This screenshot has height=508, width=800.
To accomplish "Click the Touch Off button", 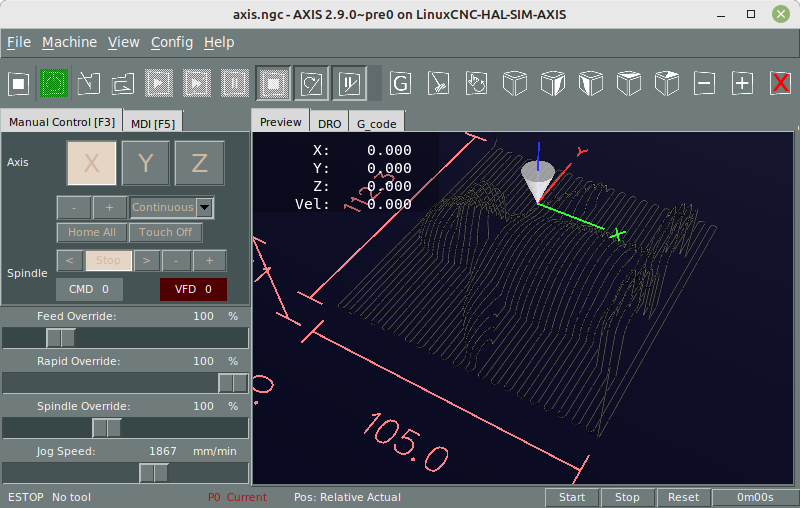I will point(165,233).
